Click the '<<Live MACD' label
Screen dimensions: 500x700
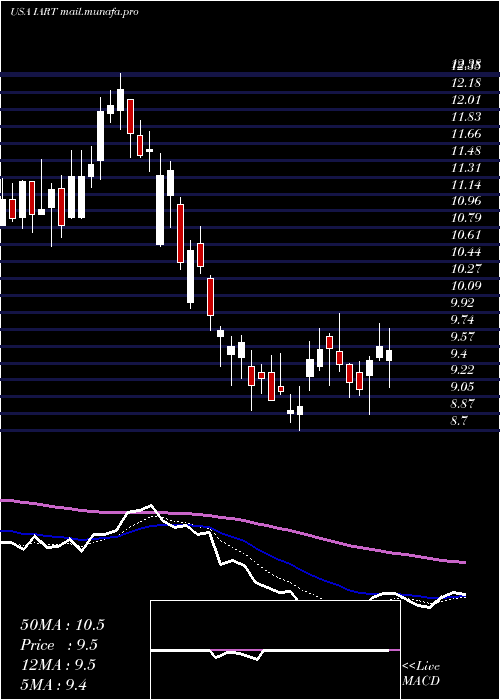tap(421, 674)
